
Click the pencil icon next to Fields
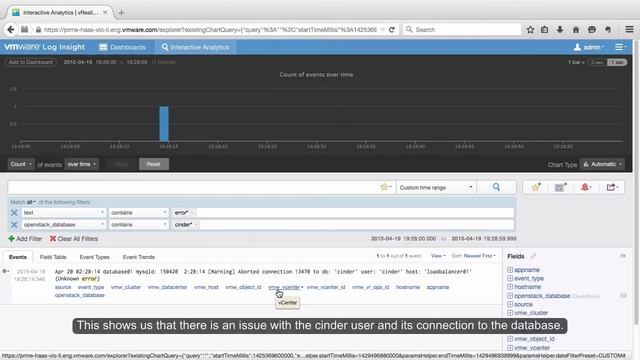pos(533,256)
